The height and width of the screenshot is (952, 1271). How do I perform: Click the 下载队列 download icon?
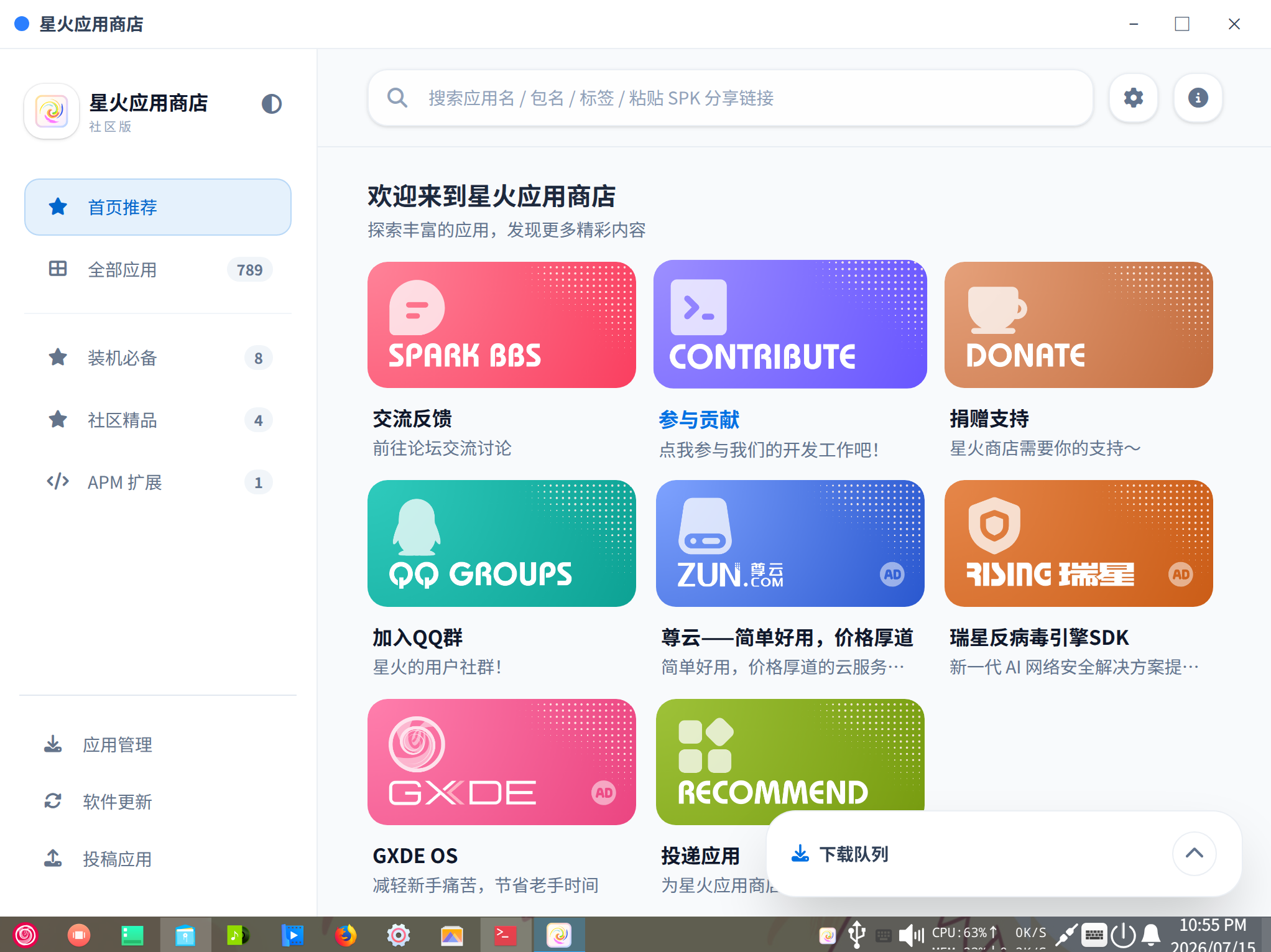tap(800, 854)
